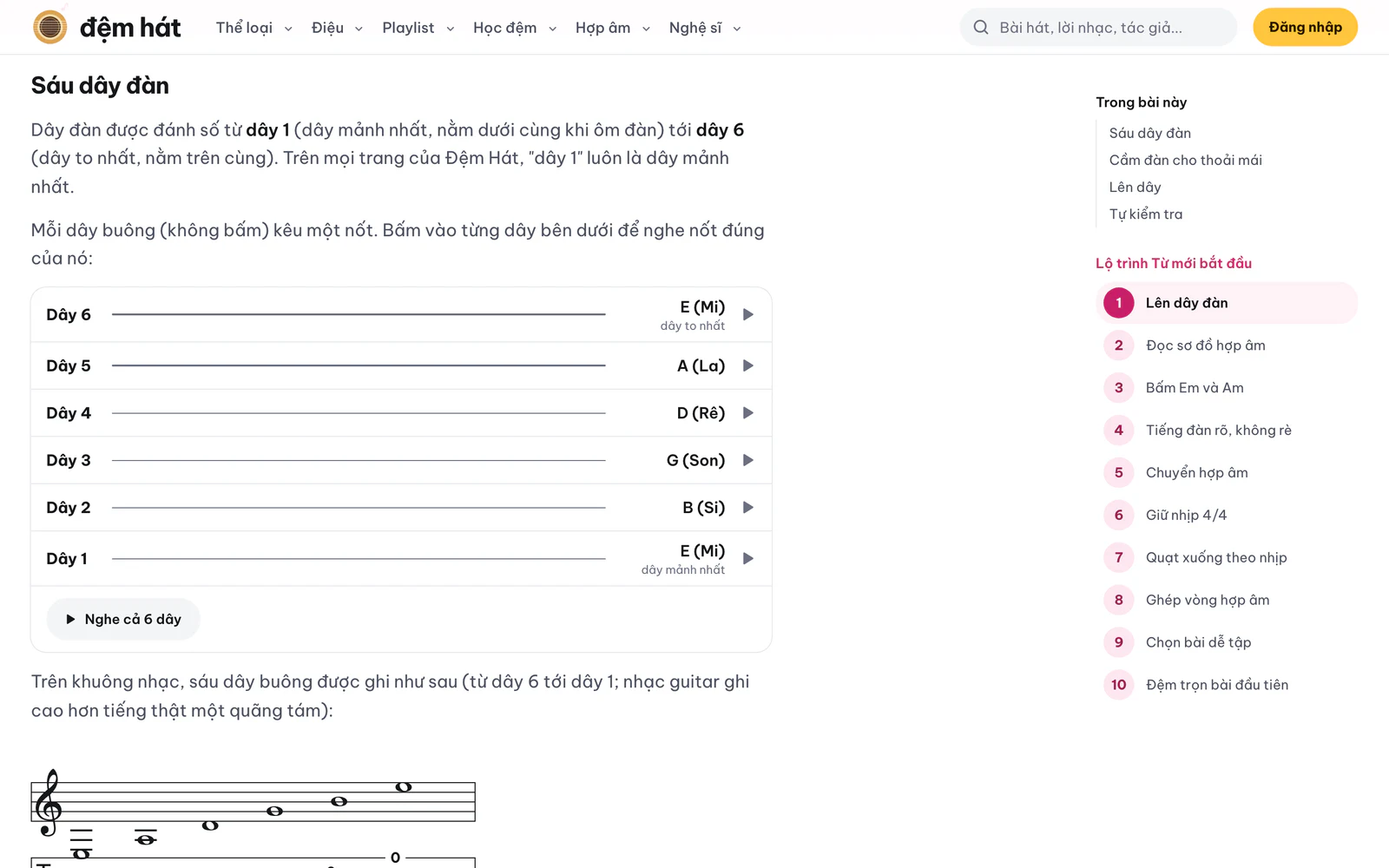Viewport: 1389px width, 868px height.
Task: Jump to Cầm đàn cho thoải mái section
Action: click(x=1185, y=160)
